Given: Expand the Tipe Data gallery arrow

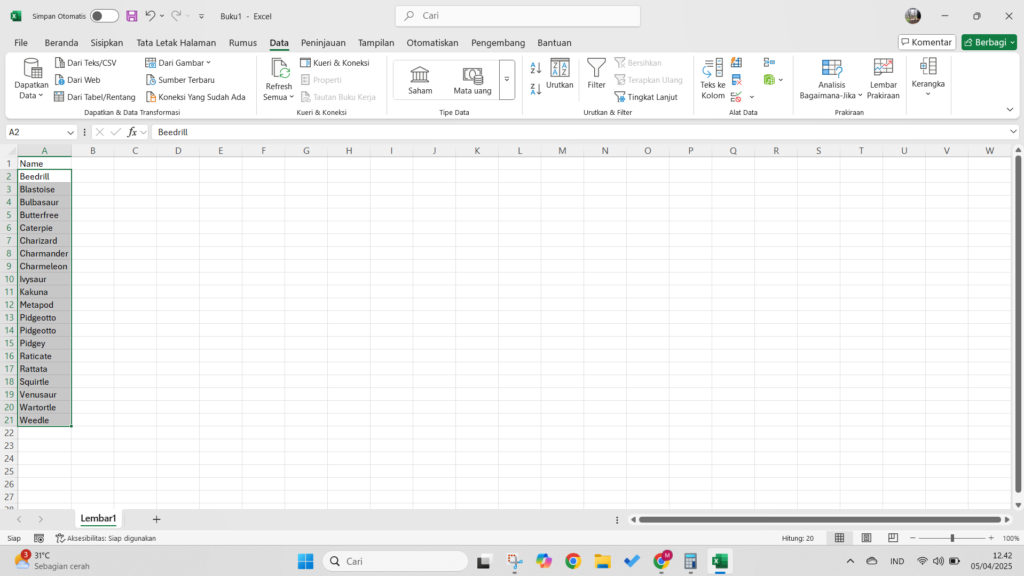Looking at the screenshot, I should coord(507,80).
